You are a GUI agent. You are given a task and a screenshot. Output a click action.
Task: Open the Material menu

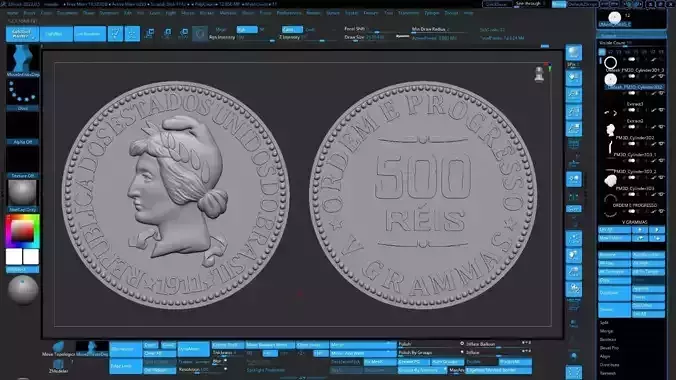tap(228, 13)
